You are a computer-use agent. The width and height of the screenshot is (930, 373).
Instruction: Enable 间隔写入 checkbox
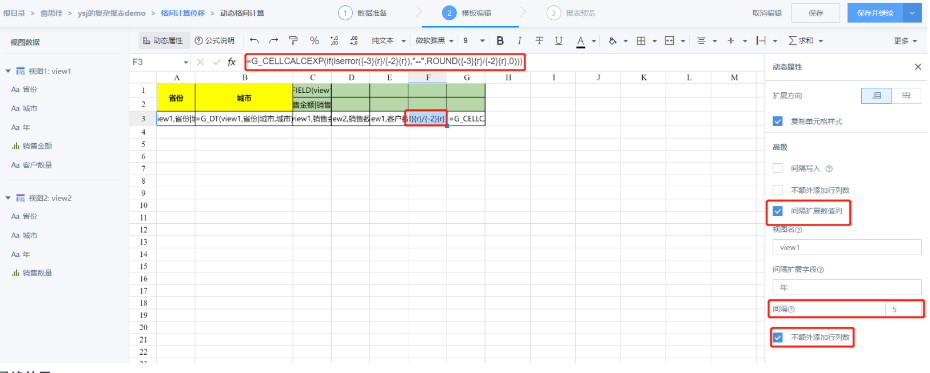pos(778,168)
